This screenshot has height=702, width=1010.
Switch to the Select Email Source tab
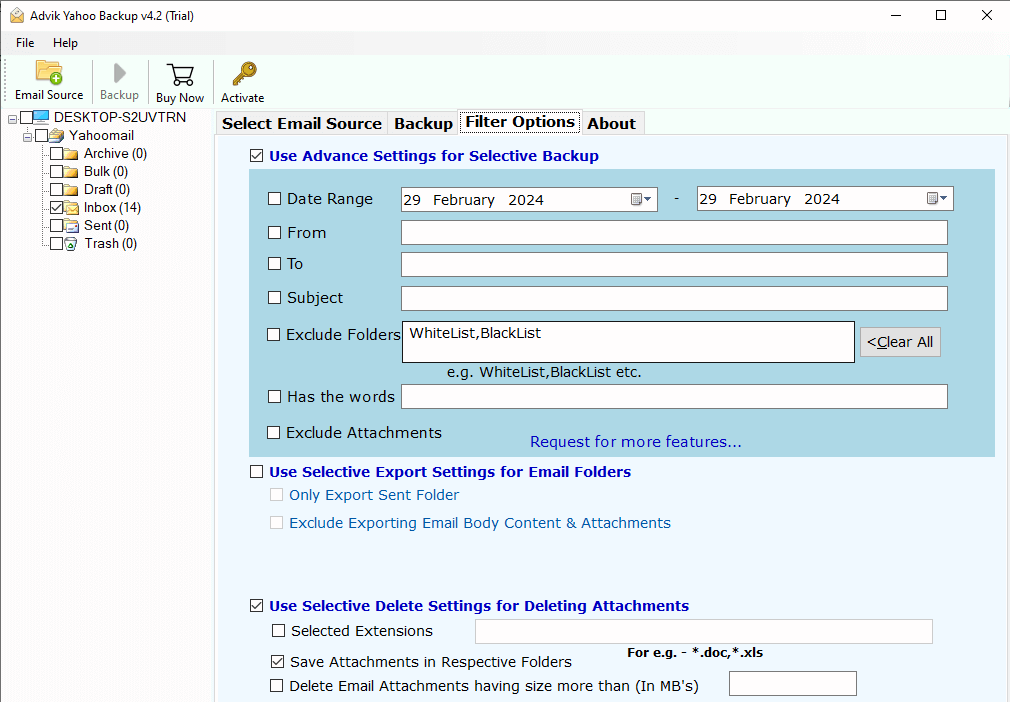tap(301, 124)
